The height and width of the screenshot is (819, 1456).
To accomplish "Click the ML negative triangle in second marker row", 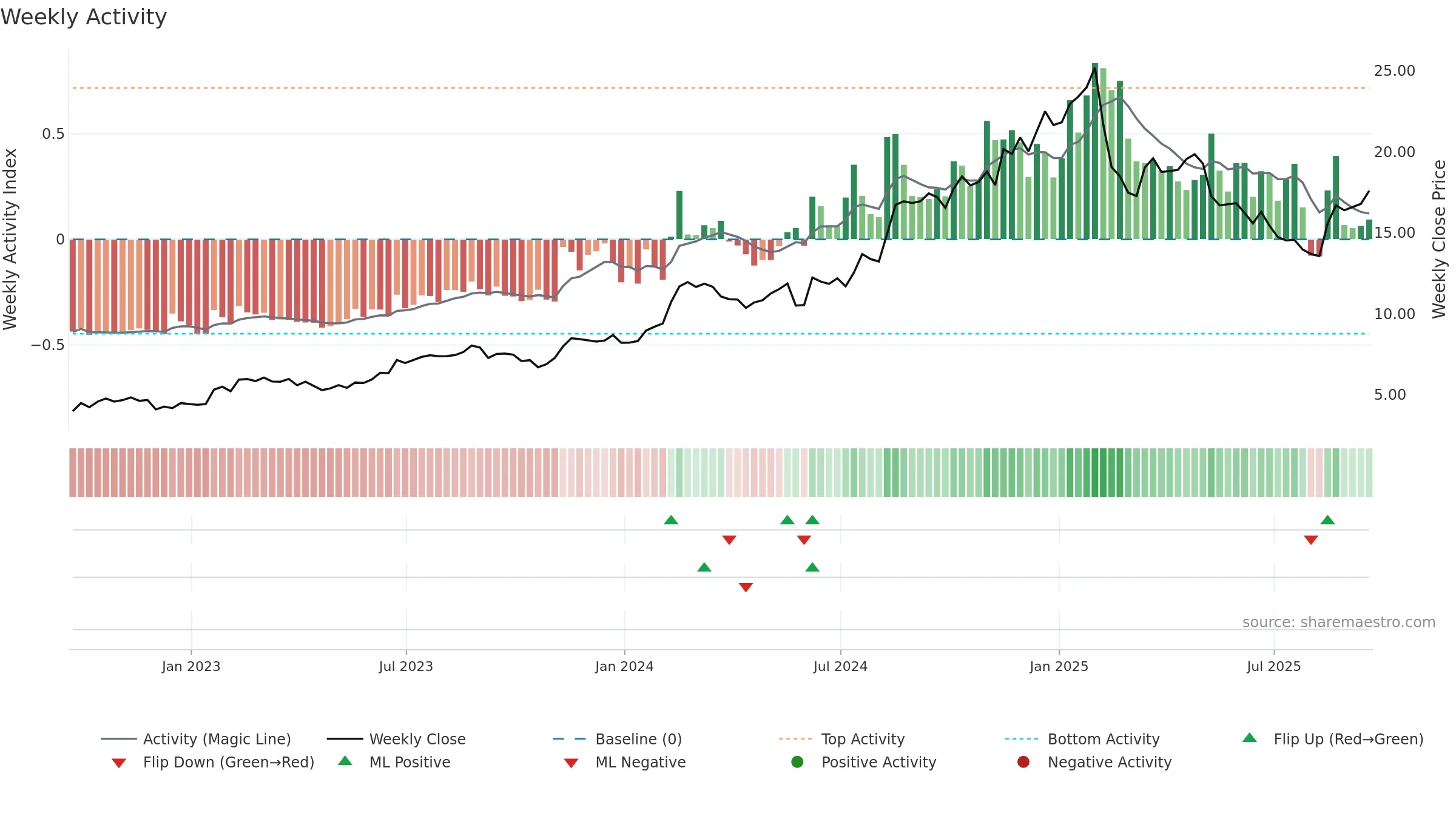I will click(x=746, y=587).
